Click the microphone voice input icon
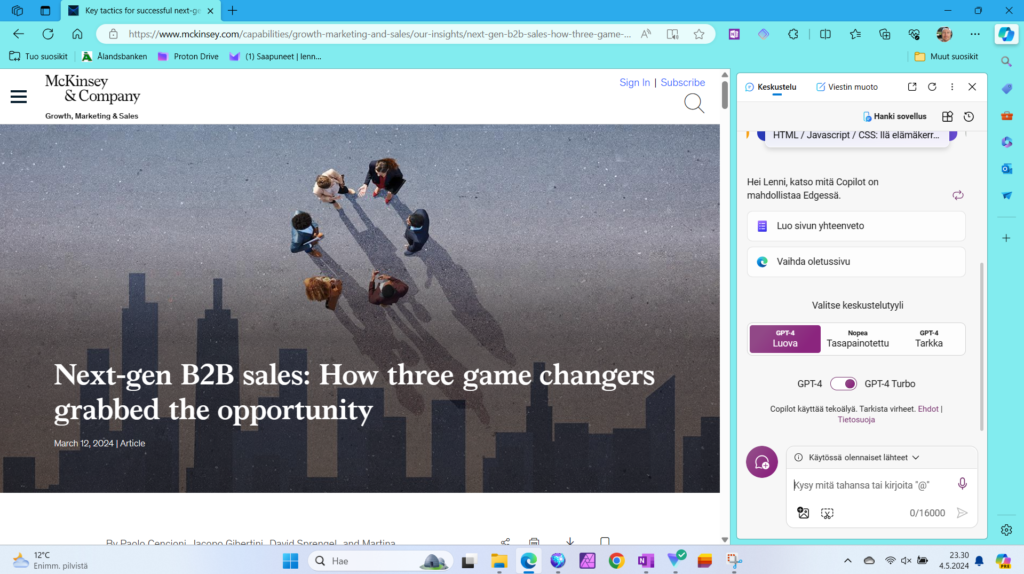 click(962, 484)
